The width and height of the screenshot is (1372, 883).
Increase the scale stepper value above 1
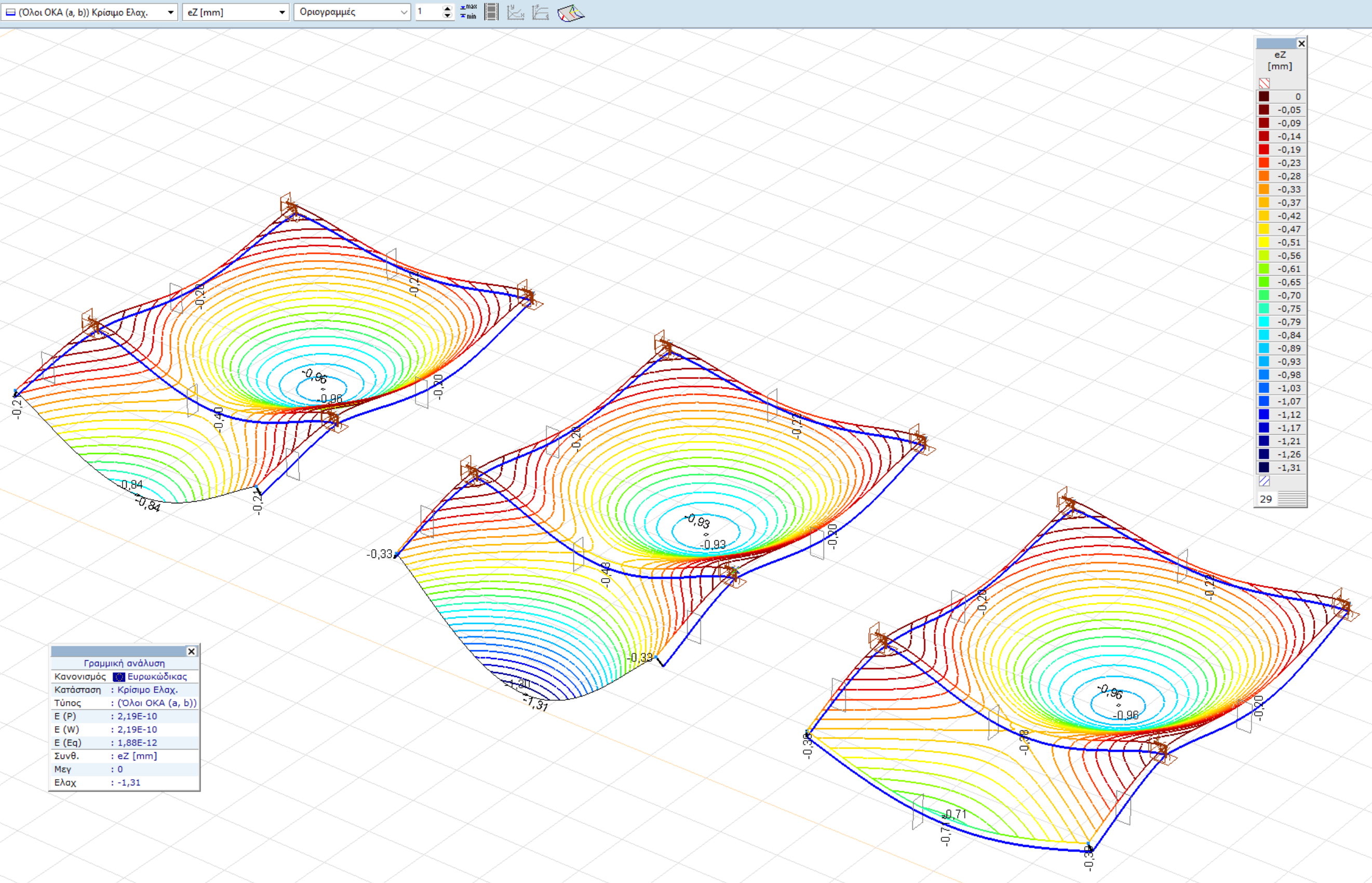[448, 8]
